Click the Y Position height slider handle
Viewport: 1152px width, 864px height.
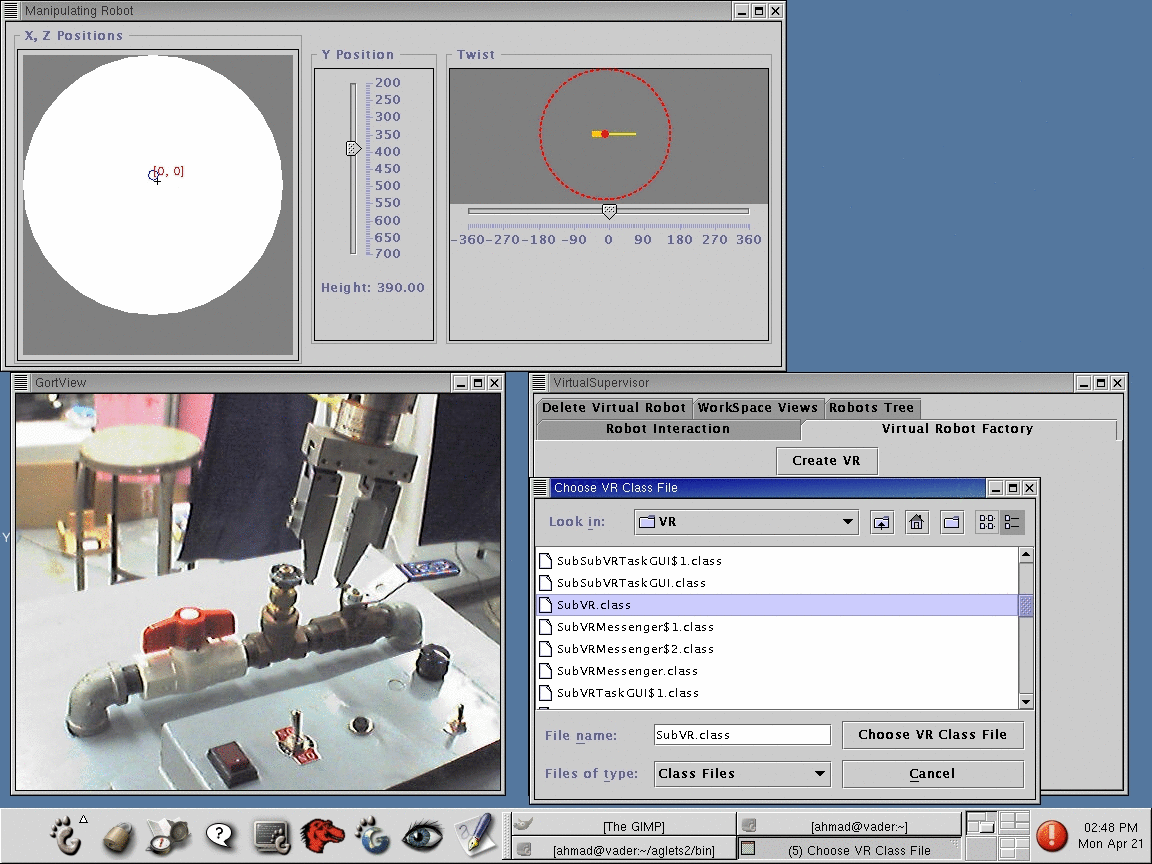[x=353, y=148]
